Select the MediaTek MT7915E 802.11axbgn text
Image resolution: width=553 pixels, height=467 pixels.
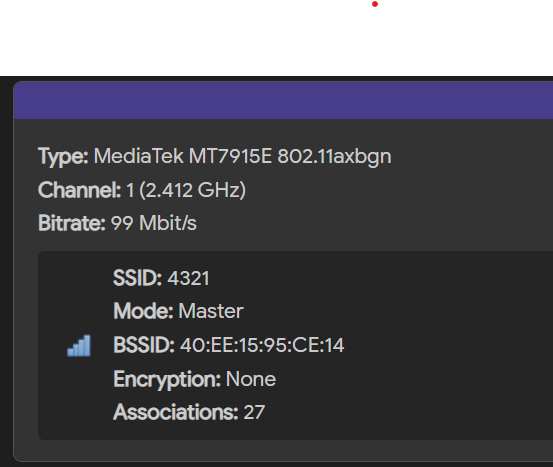(x=243, y=156)
